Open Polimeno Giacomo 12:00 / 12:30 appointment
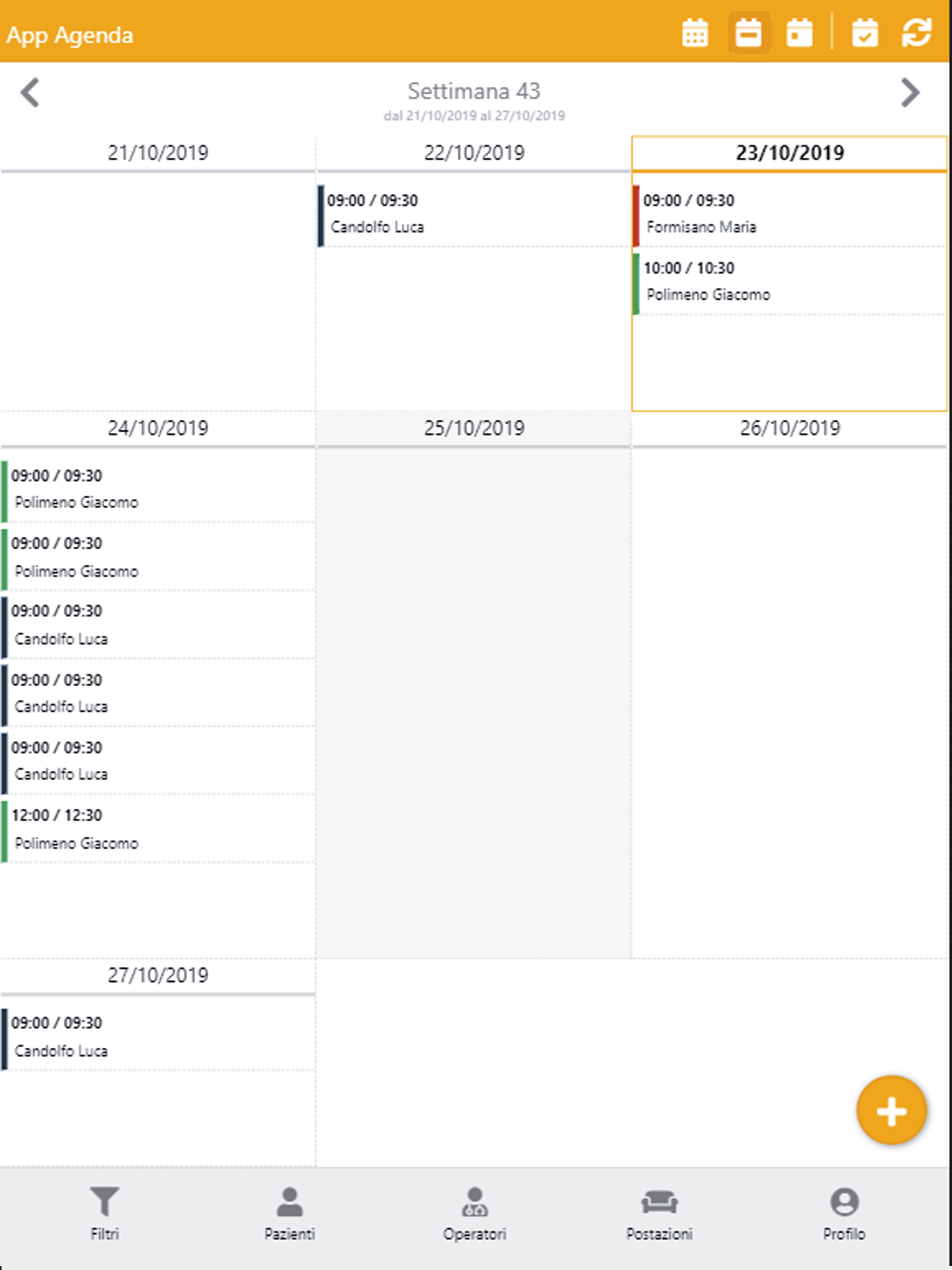952x1270 pixels. click(158, 831)
